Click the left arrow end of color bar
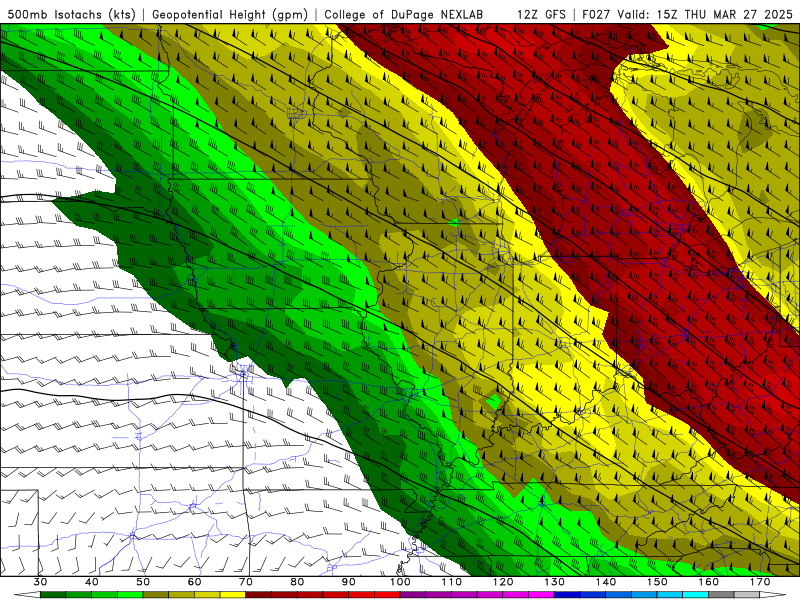Screen dimensions: 800x600 (x=27, y=595)
